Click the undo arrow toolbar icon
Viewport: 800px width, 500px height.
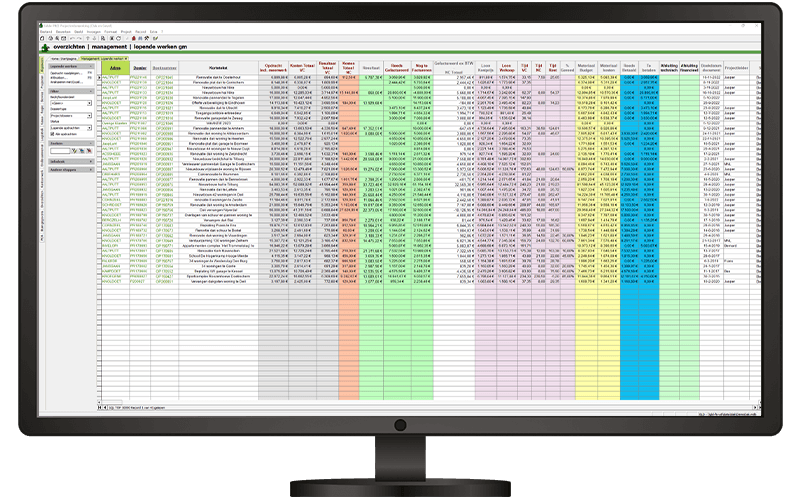[x=72, y=38]
